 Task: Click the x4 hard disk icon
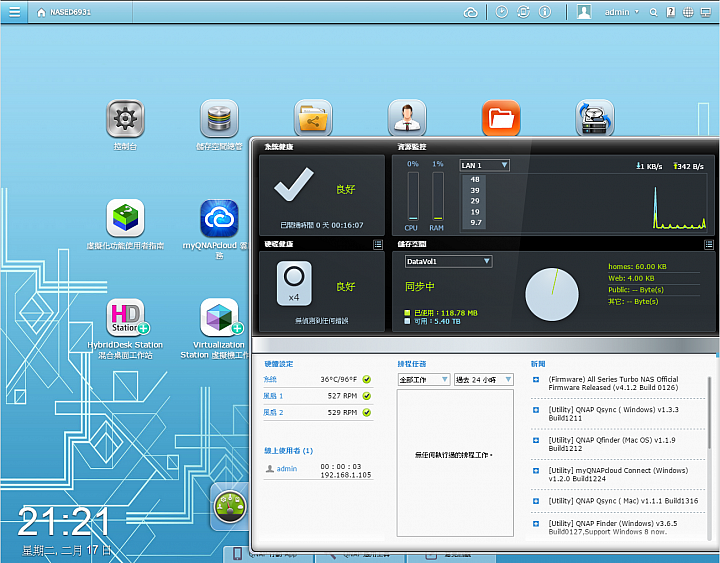tap(294, 283)
